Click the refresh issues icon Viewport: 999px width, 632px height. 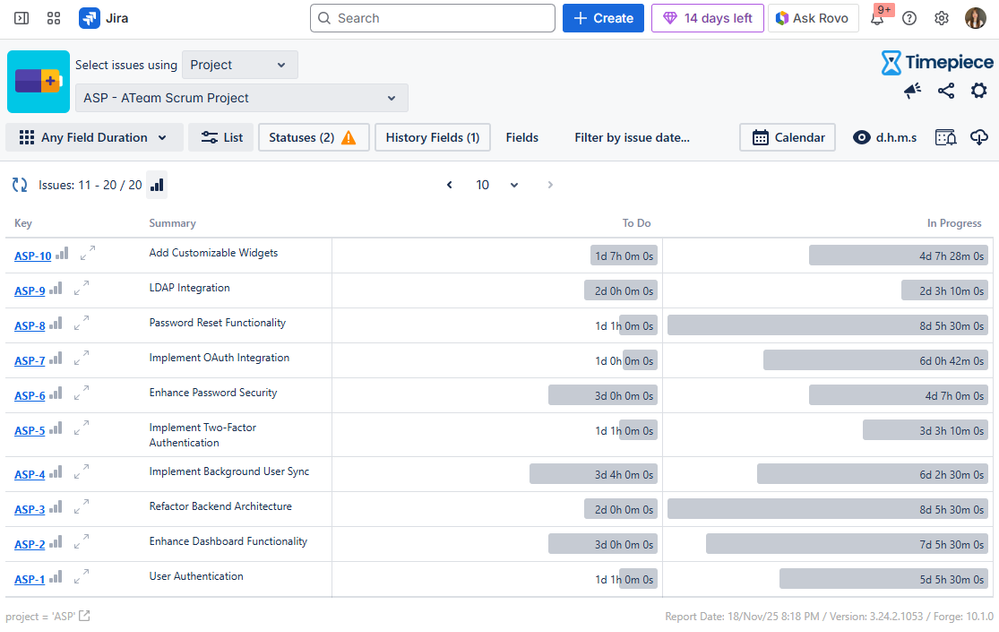[x=19, y=185]
